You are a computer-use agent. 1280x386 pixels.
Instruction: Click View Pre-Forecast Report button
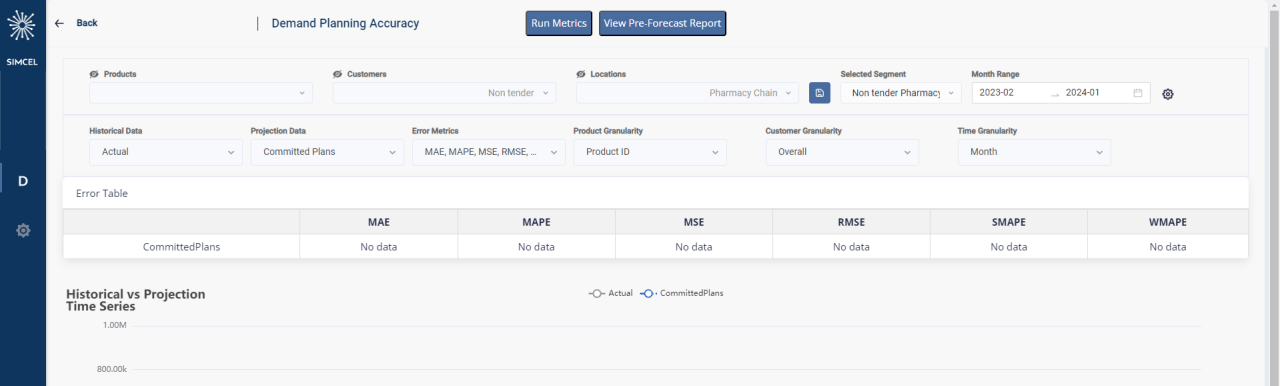(x=662, y=23)
